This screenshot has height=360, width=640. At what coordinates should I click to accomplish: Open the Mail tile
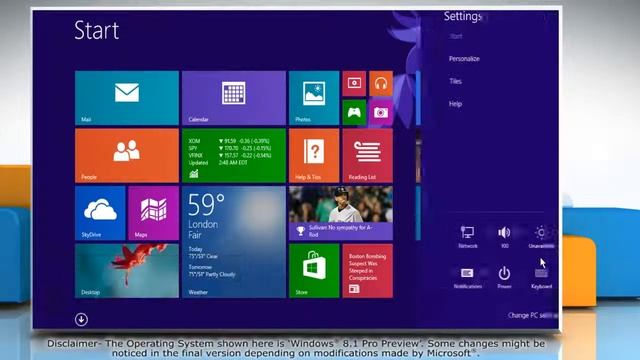127,98
